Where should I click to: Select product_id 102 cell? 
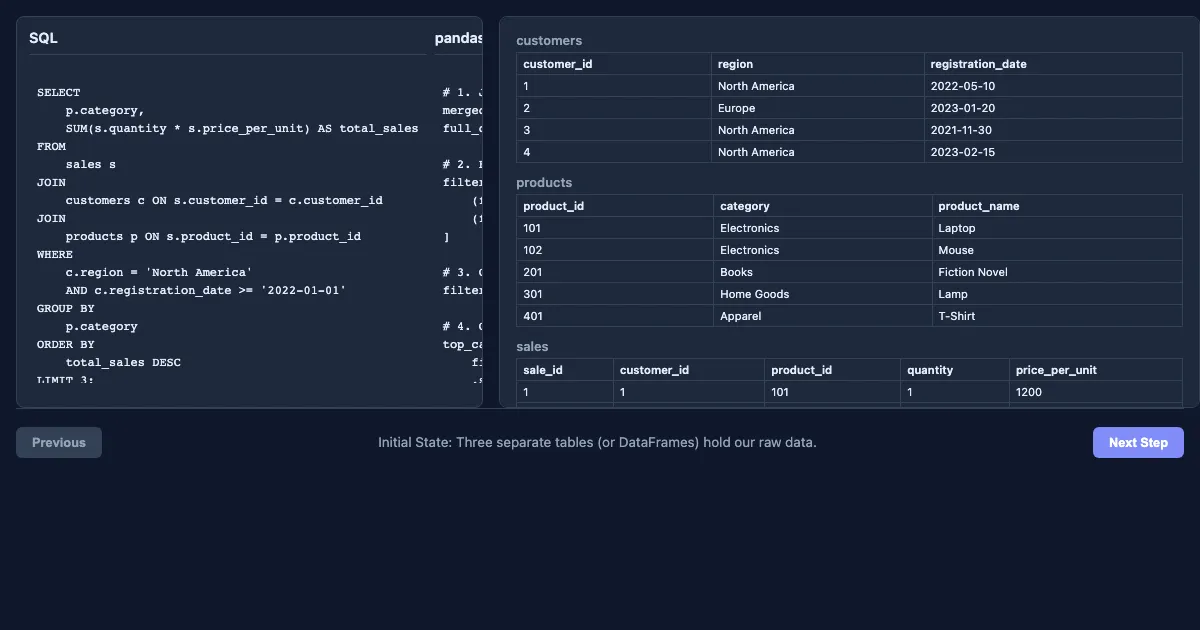(x=615, y=250)
